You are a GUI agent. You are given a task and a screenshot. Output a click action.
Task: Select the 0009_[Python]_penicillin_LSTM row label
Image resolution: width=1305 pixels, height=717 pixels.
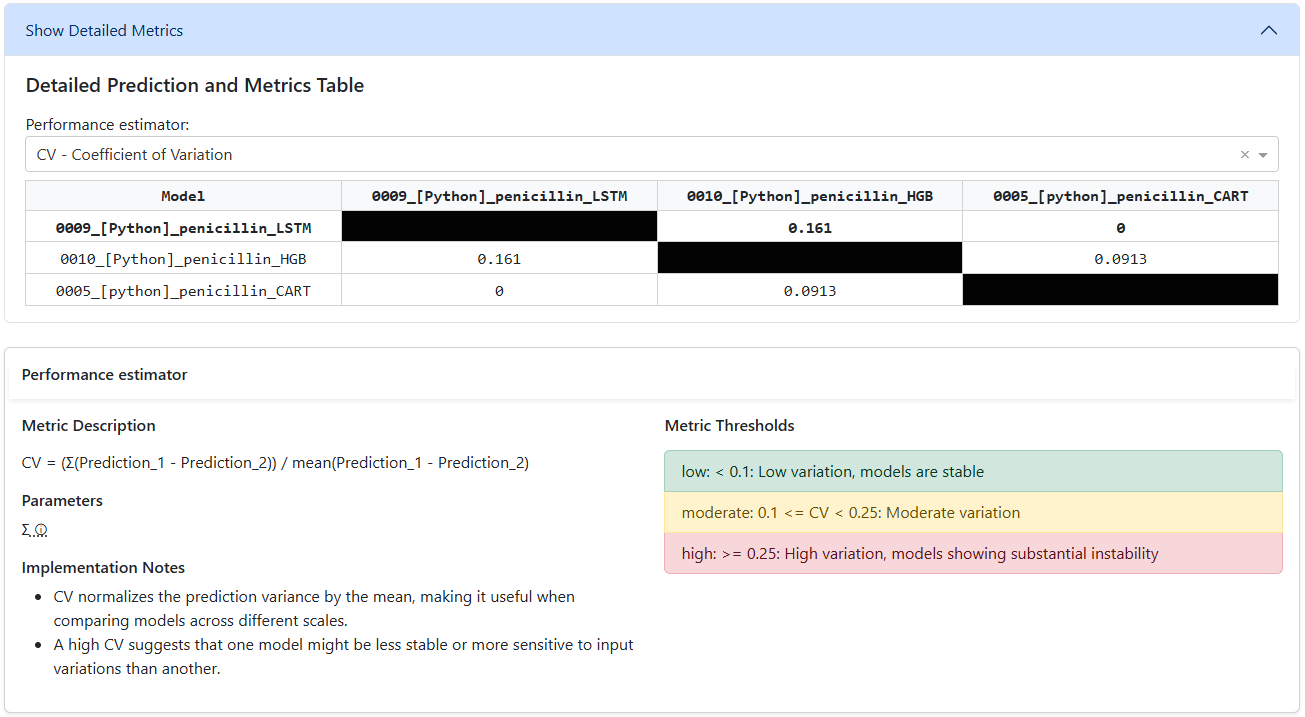[183, 228]
